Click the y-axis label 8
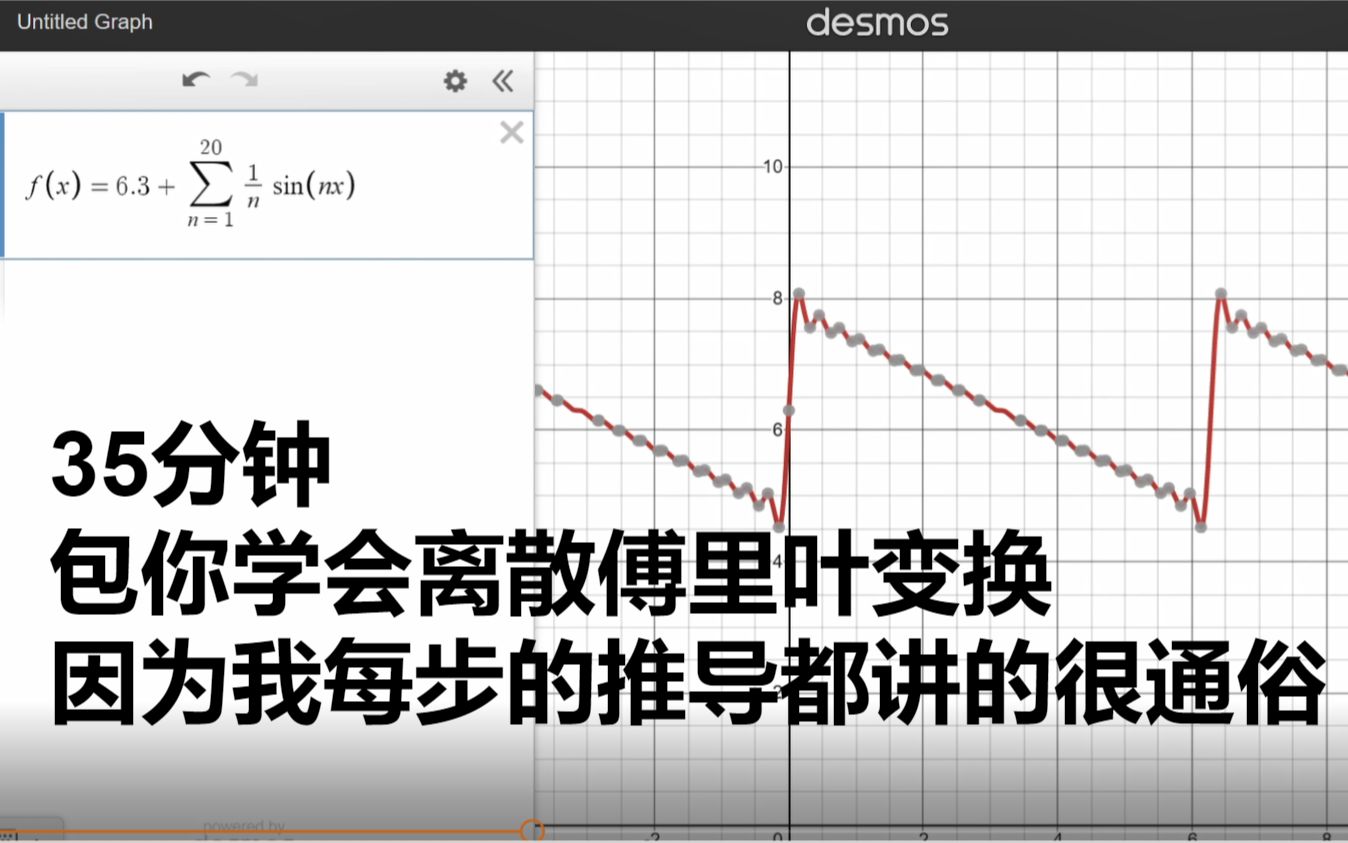The image size is (1348, 843). point(777,298)
